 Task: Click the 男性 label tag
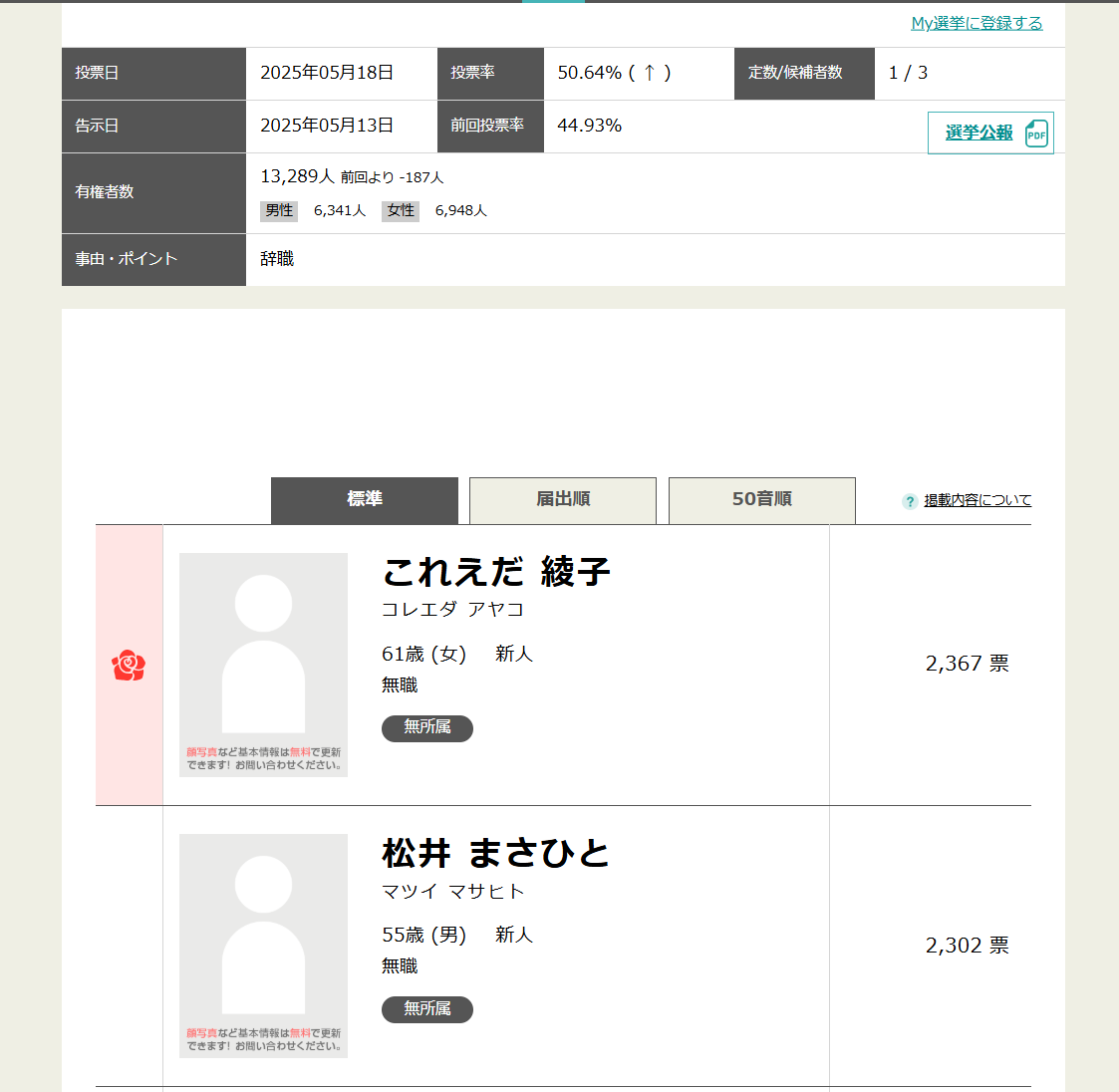(279, 210)
